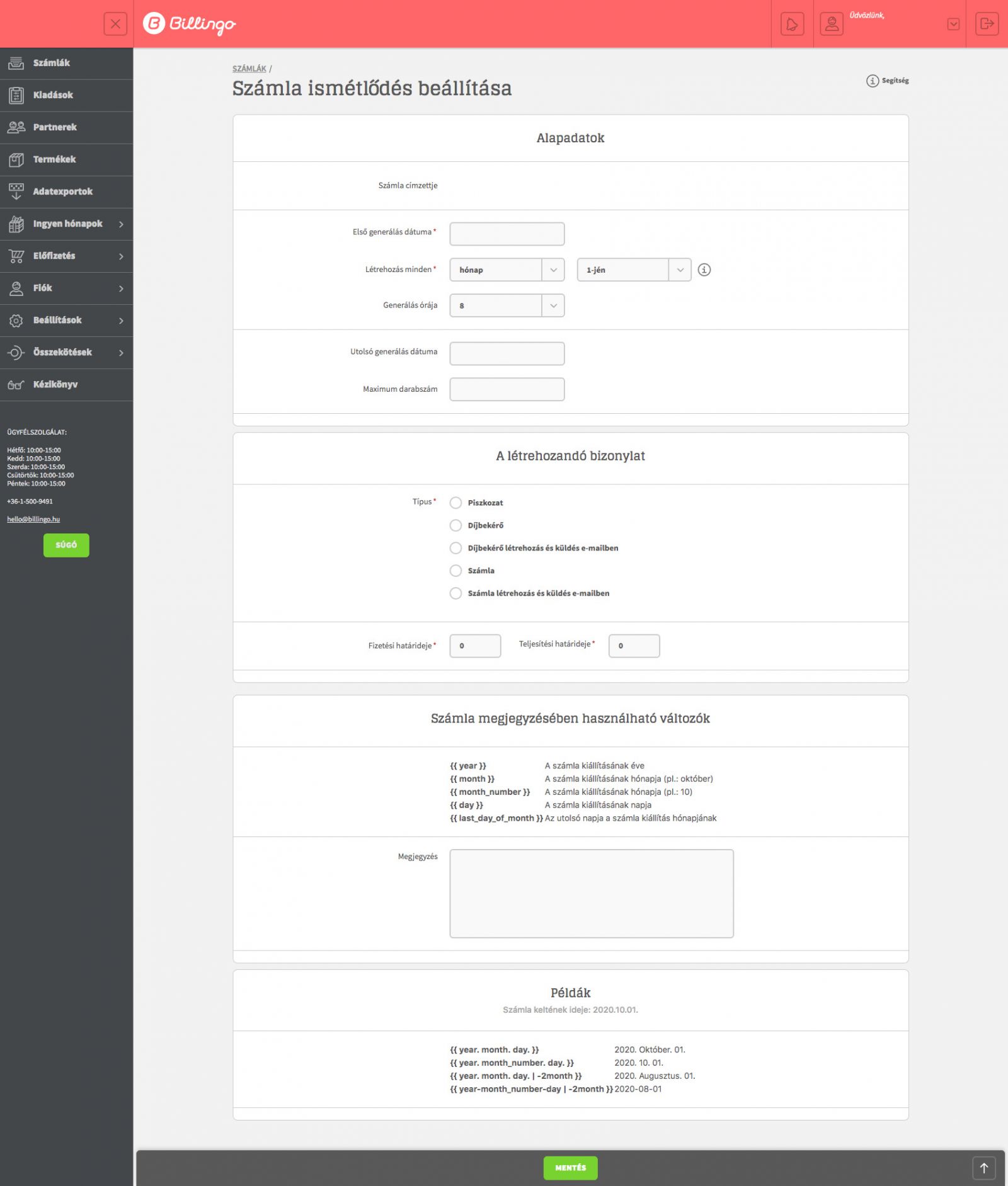
Task: Open Adatexportok menu item
Action: tap(66, 191)
